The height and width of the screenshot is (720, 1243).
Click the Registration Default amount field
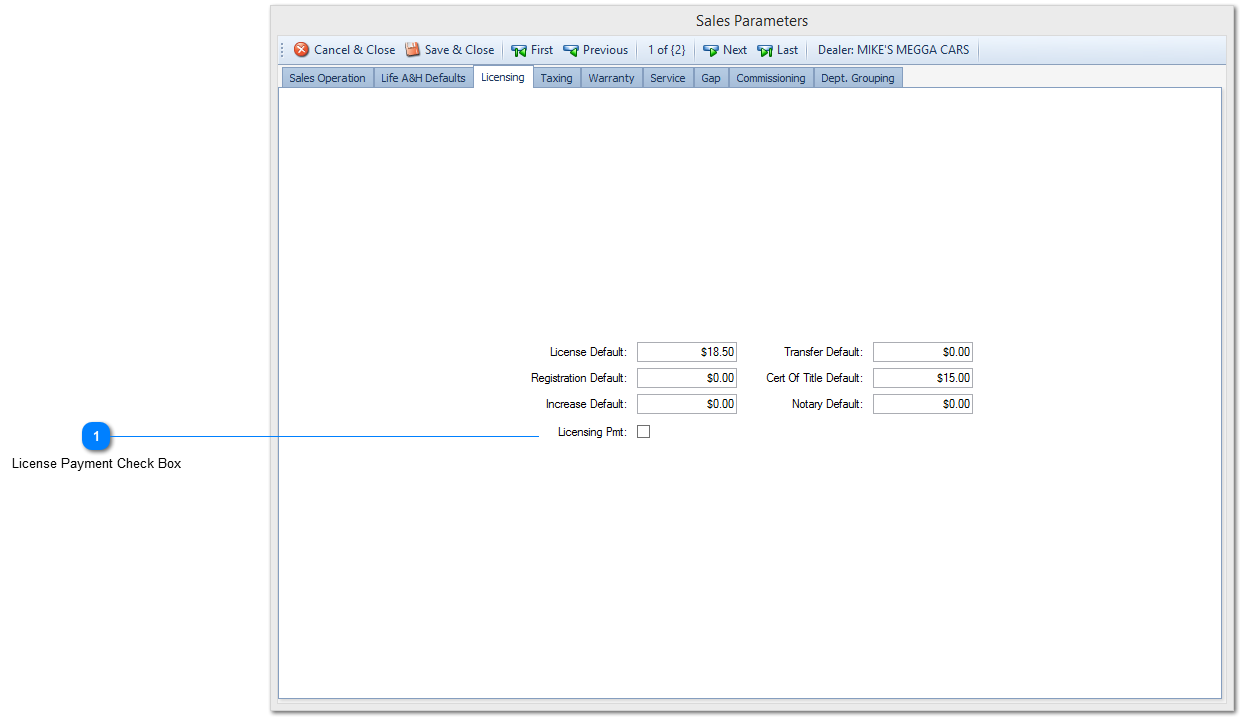(x=687, y=378)
